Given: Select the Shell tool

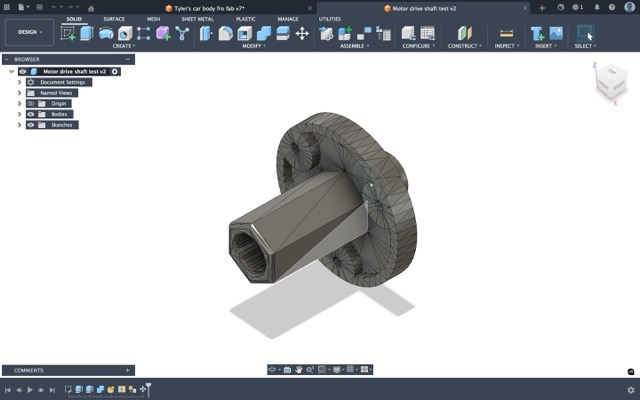Looking at the screenshot, I should tap(244, 33).
